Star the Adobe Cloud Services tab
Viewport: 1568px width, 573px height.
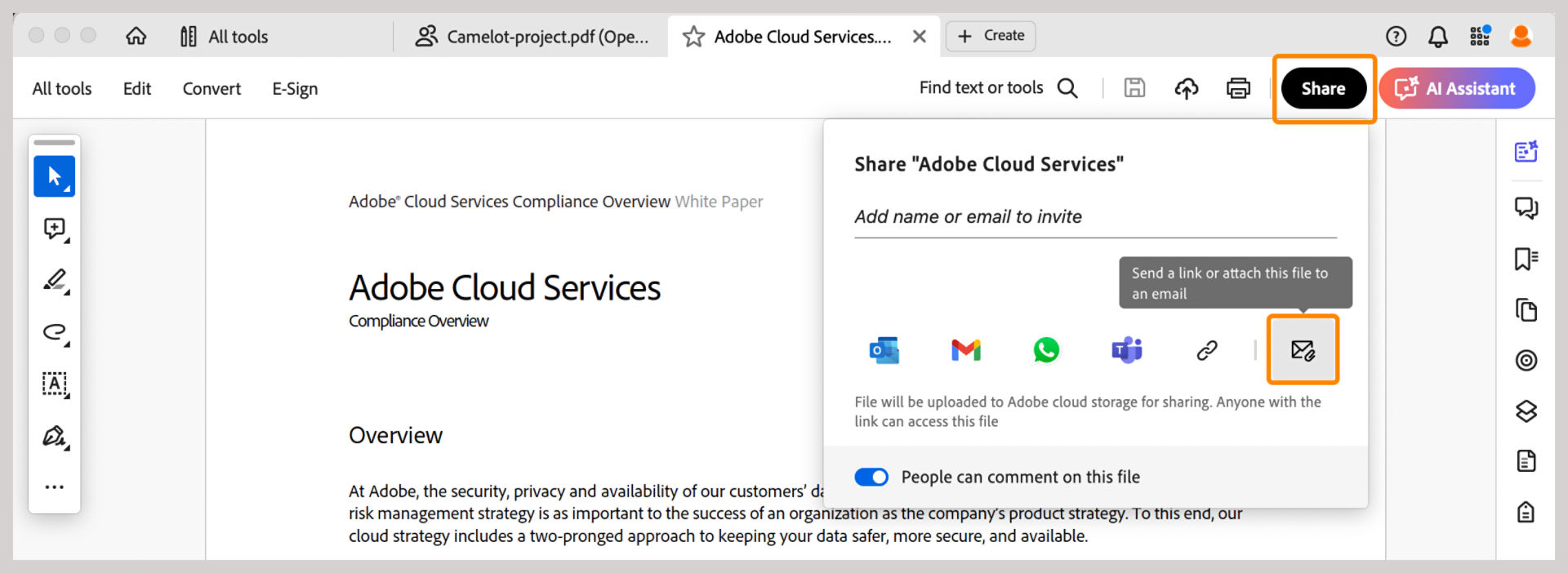click(x=693, y=37)
